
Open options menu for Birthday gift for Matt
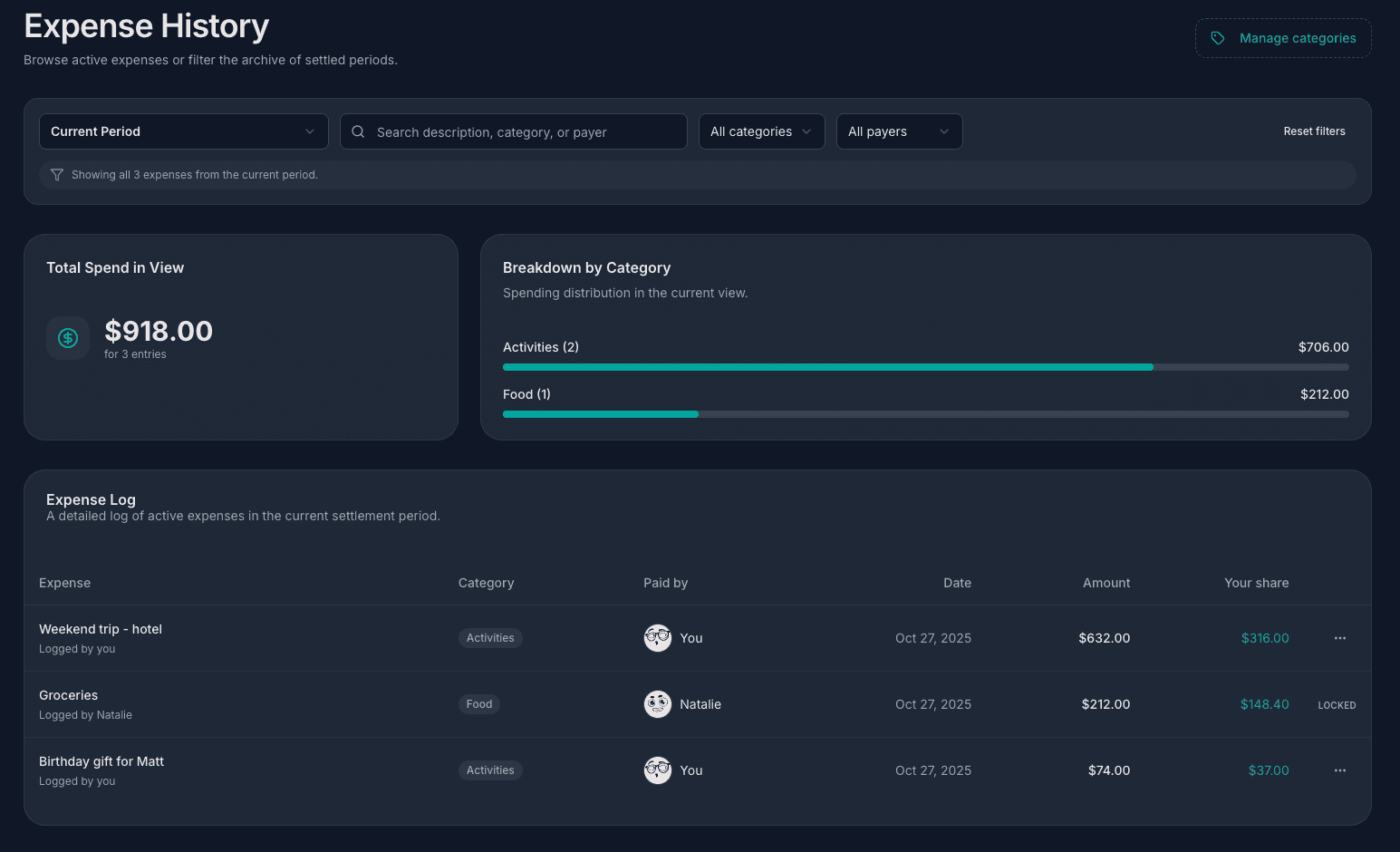1339,770
